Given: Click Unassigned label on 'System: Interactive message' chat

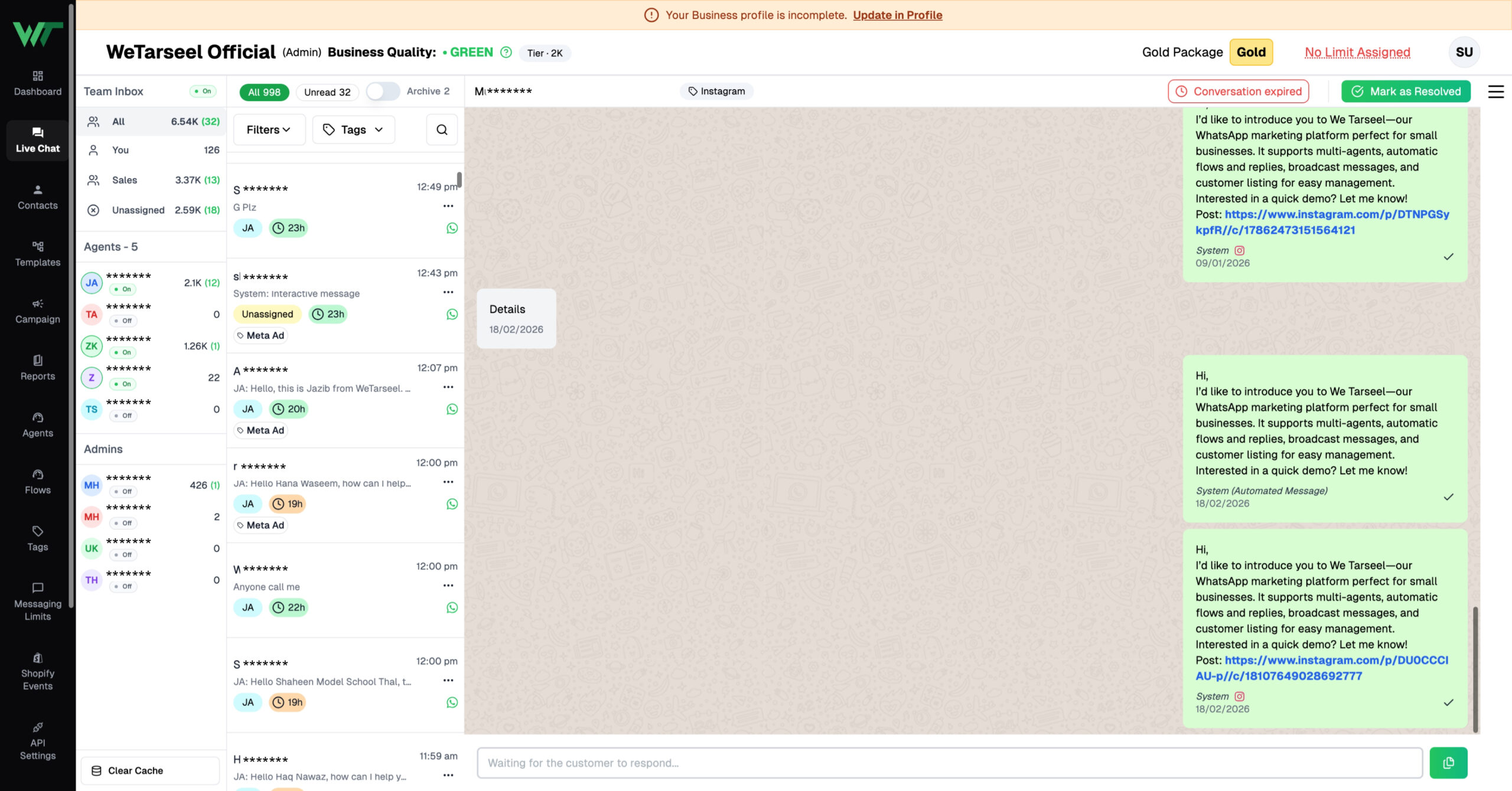Looking at the screenshot, I should point(267,315).
